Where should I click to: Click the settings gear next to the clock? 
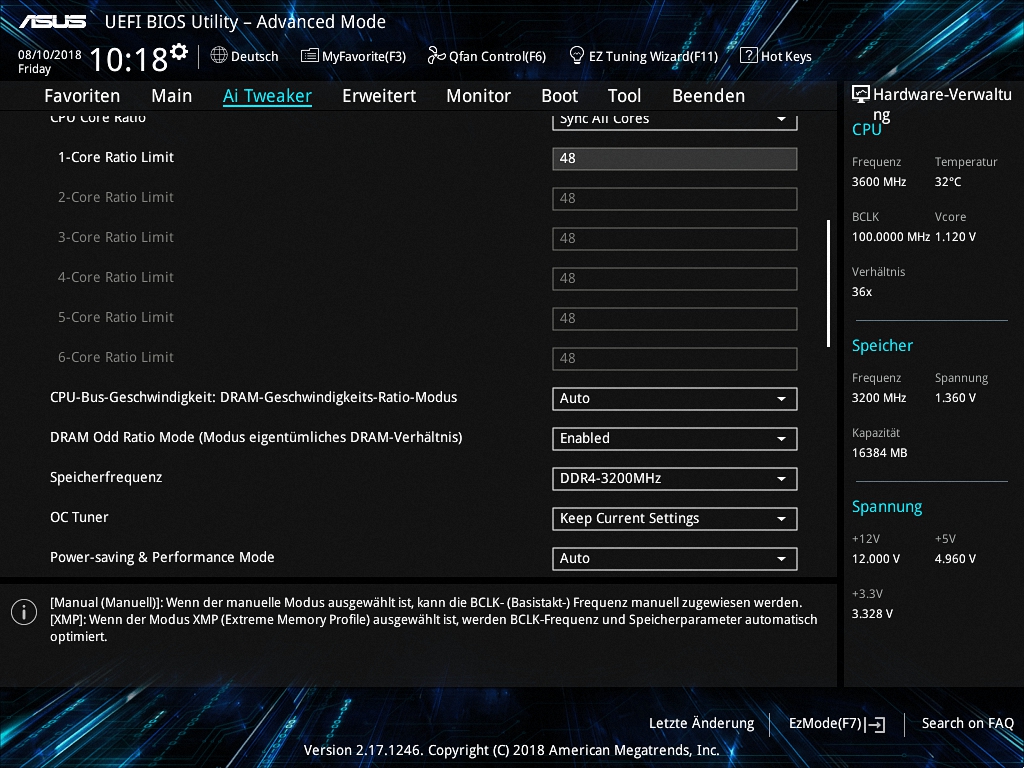[179, 51]
